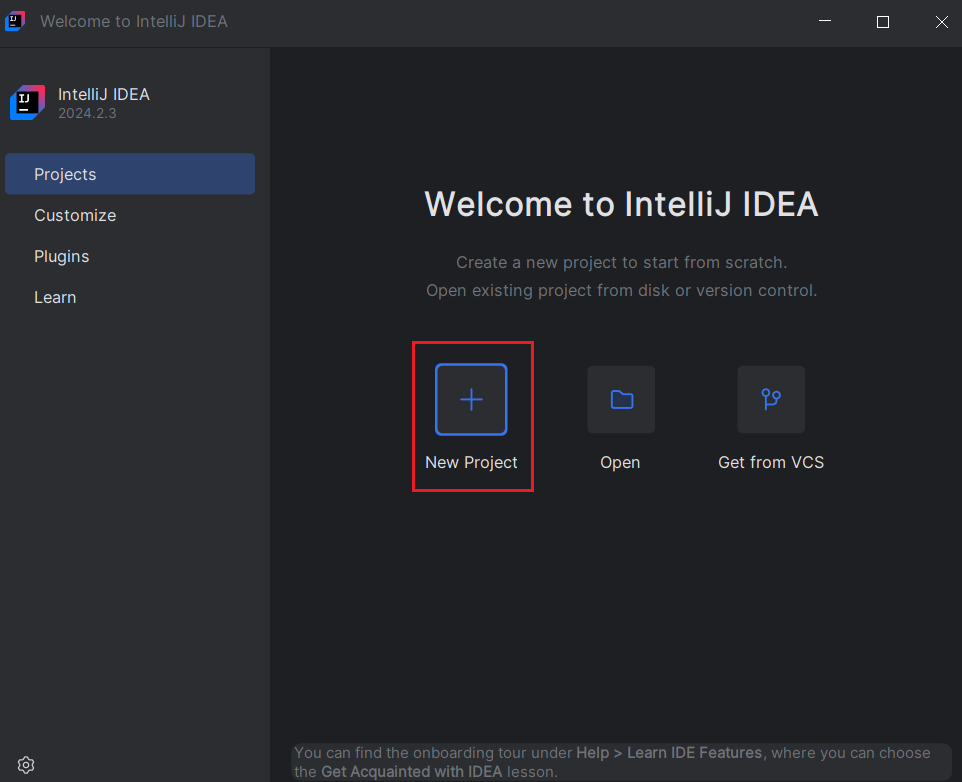
Task: Click the Get from VCS branch icon
Action: (771, 399)
